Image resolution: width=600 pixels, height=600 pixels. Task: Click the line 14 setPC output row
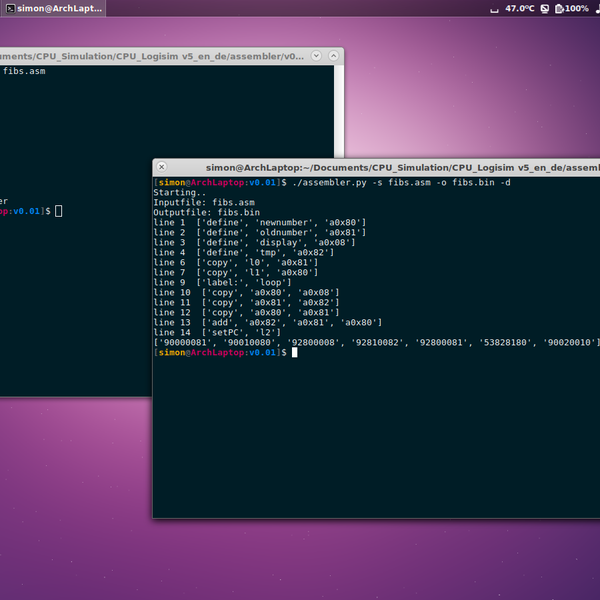[x=217, y=332]
